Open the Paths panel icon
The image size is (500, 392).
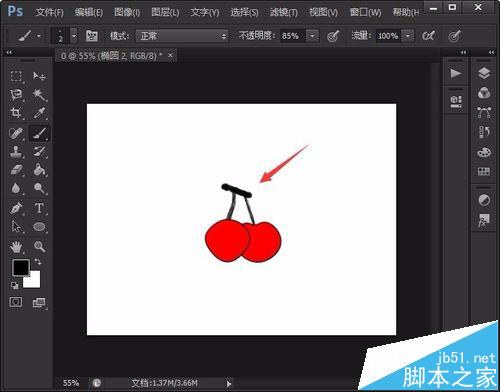pyautogui.click(x=484, y=113)
